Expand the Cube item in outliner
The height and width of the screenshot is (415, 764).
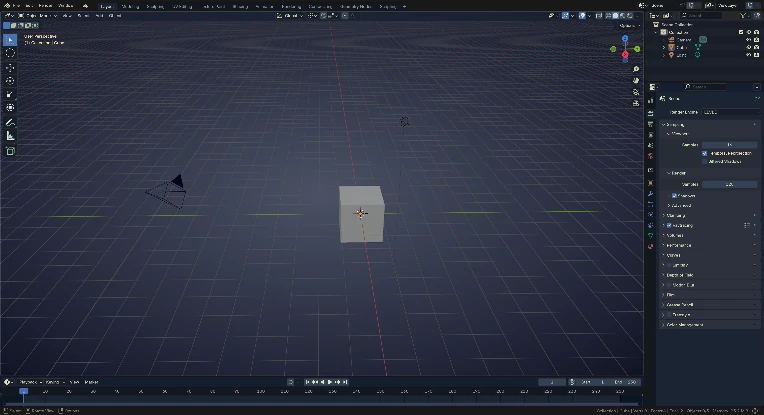[x=664, y=47]
